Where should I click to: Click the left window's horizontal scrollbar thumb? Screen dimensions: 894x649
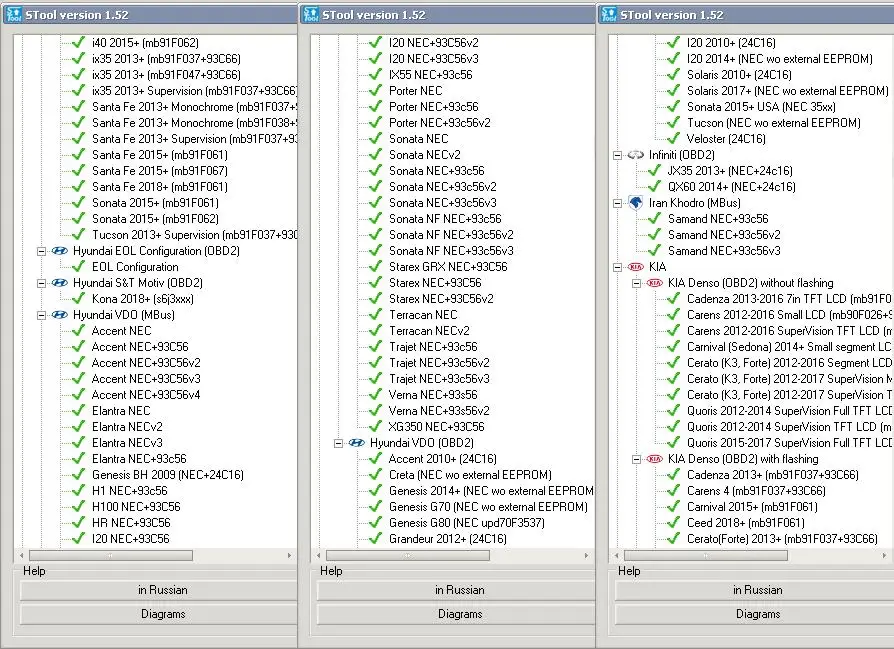(x=111, y=555)
